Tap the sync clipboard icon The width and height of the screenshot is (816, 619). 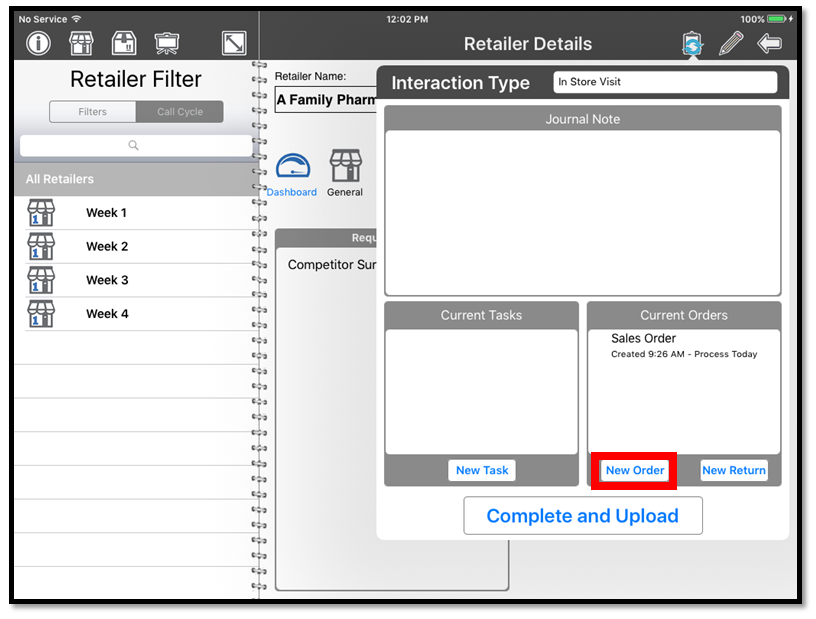692,44
